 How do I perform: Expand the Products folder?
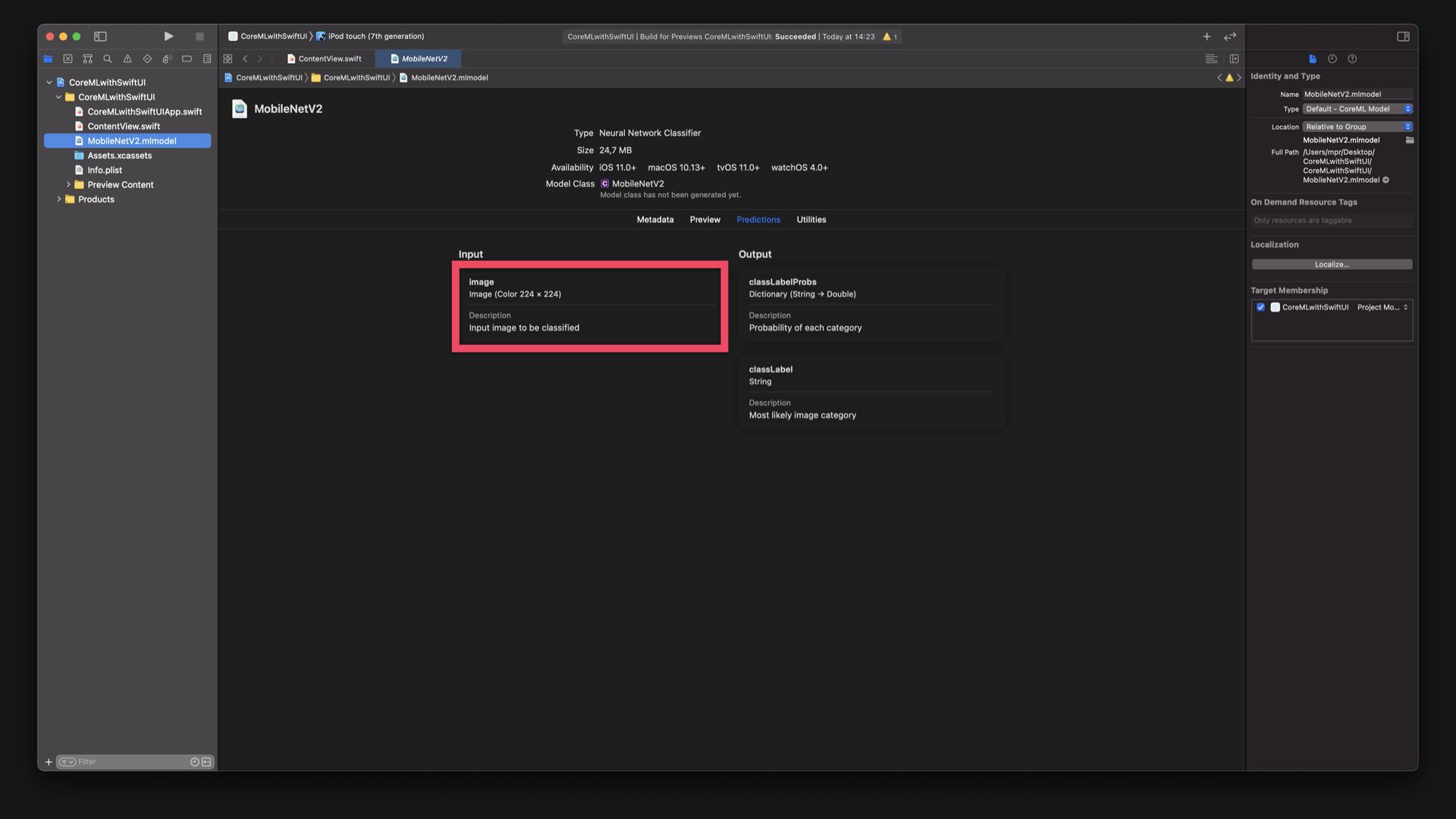59,199
